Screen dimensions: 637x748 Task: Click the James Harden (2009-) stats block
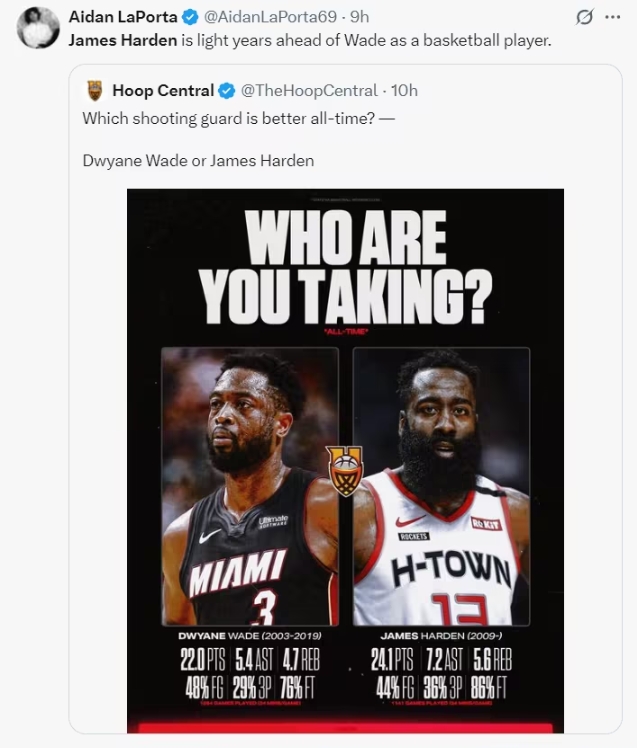coord(441,670)
